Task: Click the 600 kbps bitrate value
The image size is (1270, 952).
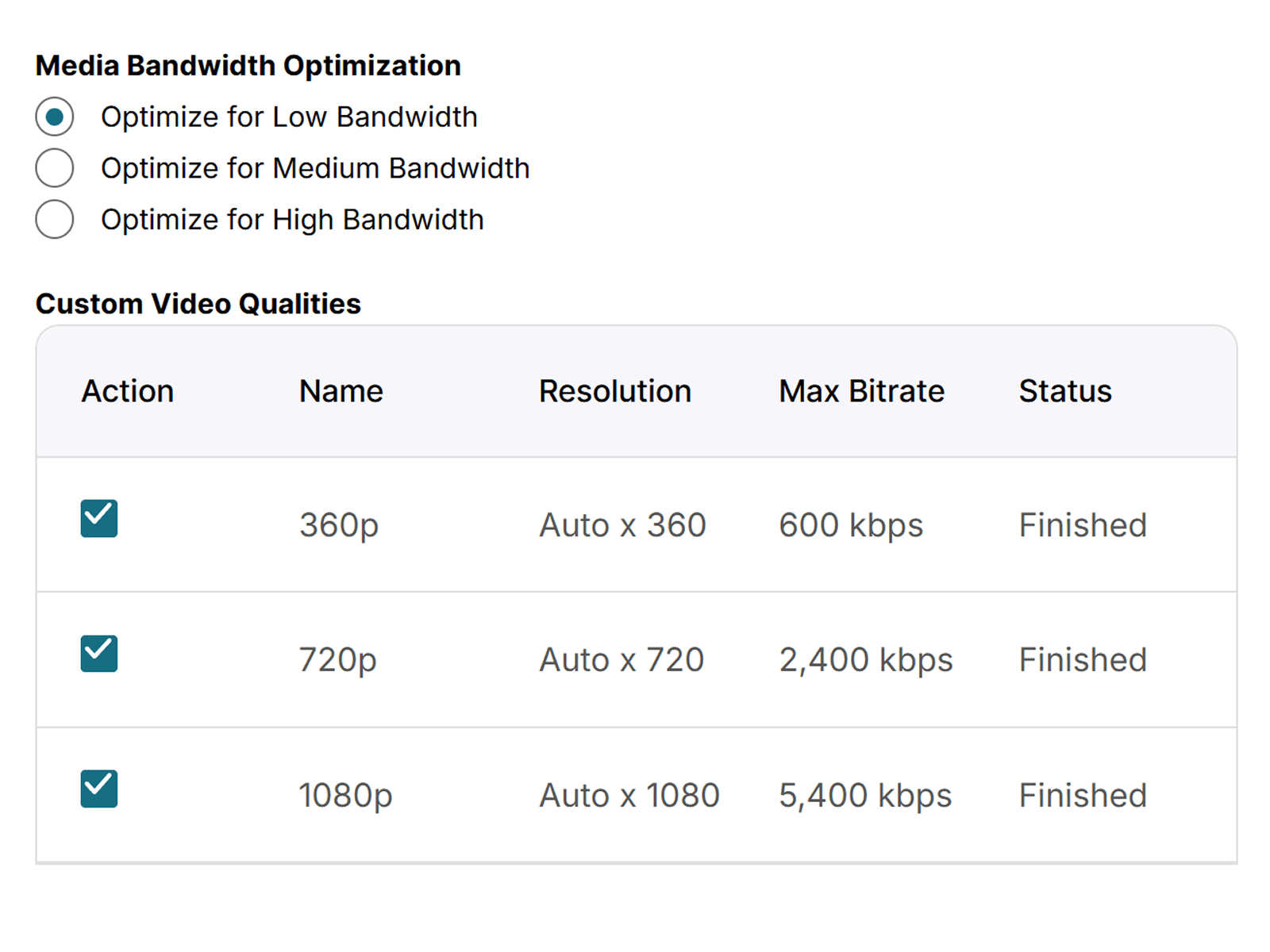Action: point(851,525)
